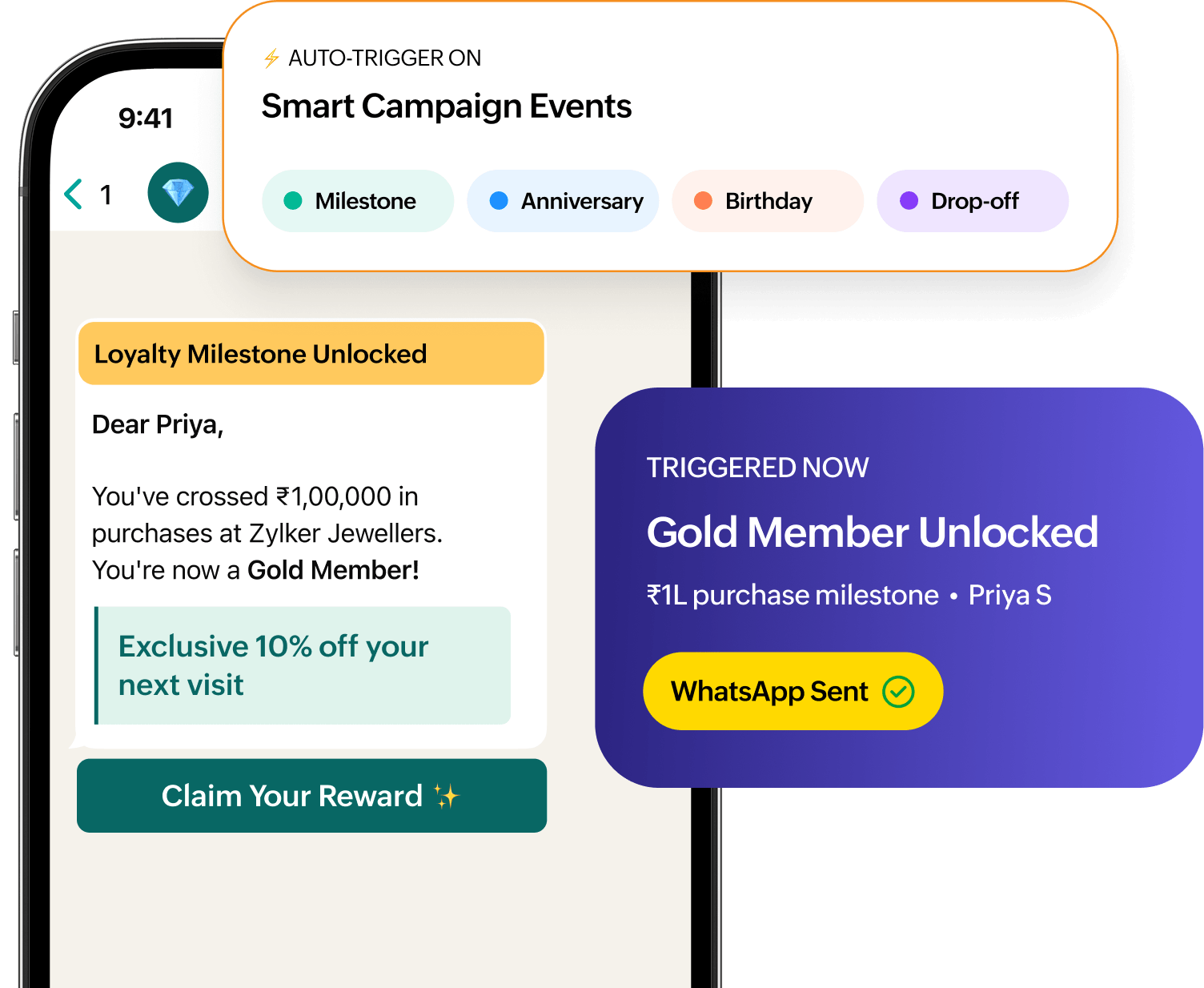1204x988 pixels.
Task: Click the blue dot beside Anniversary
Action: pyautogui.click(x=498, y=201)
